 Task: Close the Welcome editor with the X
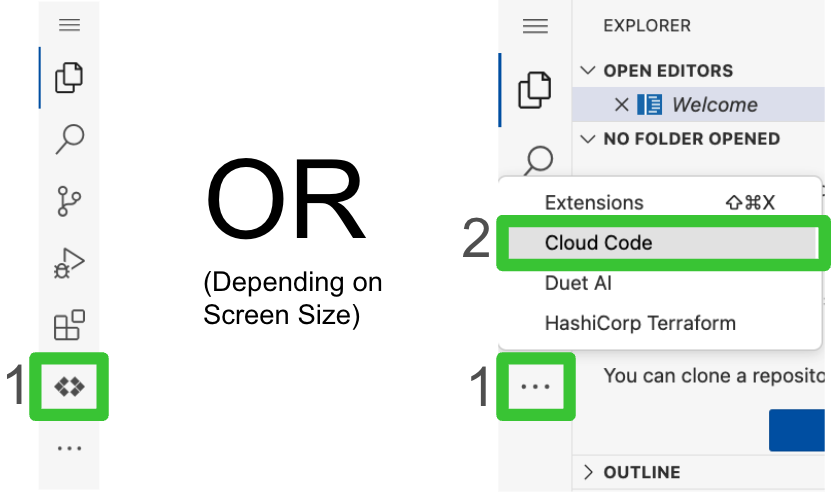tap(621, 105)
